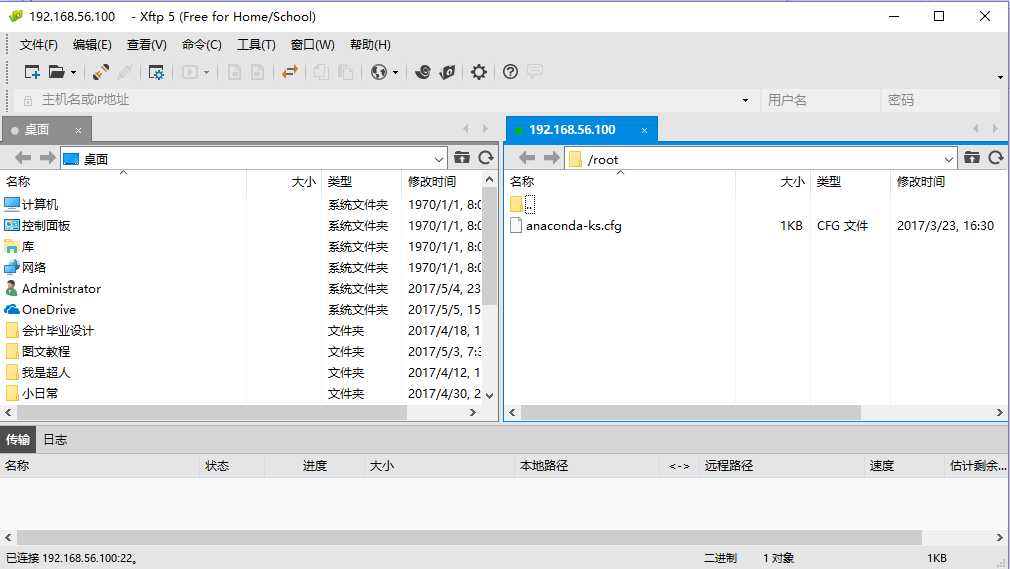Click remote pane back arrow

click(x=527, y=158)
